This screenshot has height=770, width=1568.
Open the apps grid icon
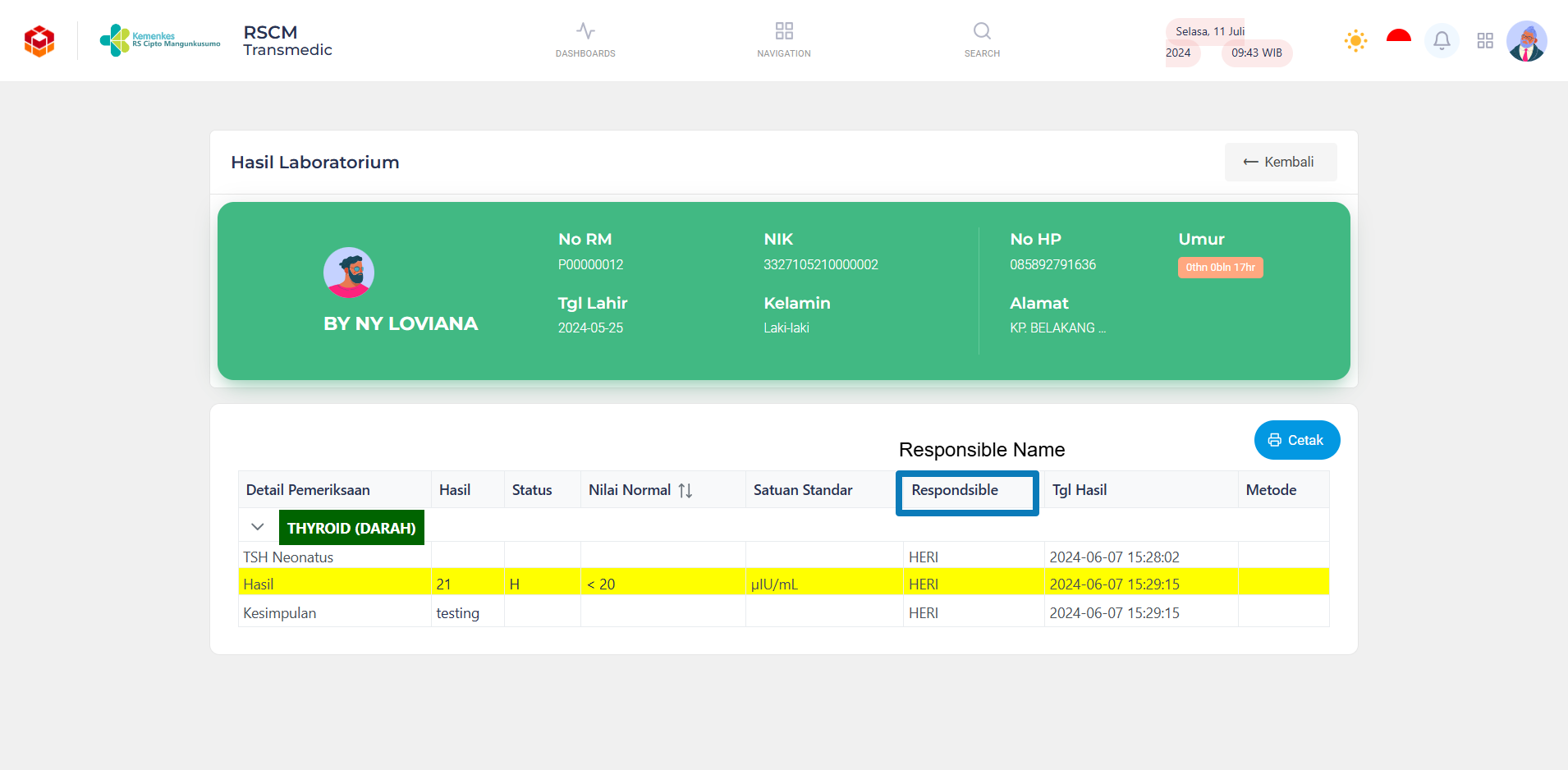(1485, 40)
